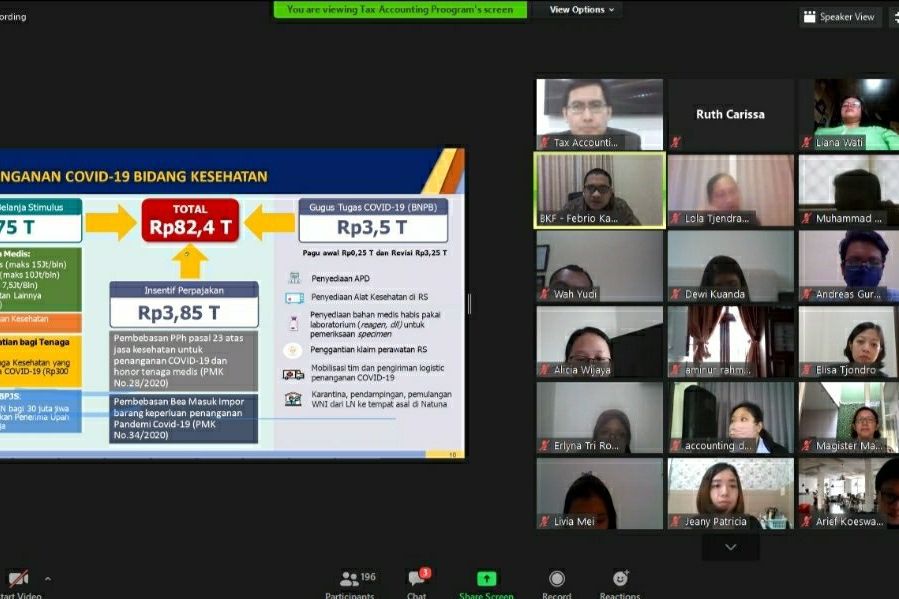Open the Participants panel icon

click(x=349, y=579)
